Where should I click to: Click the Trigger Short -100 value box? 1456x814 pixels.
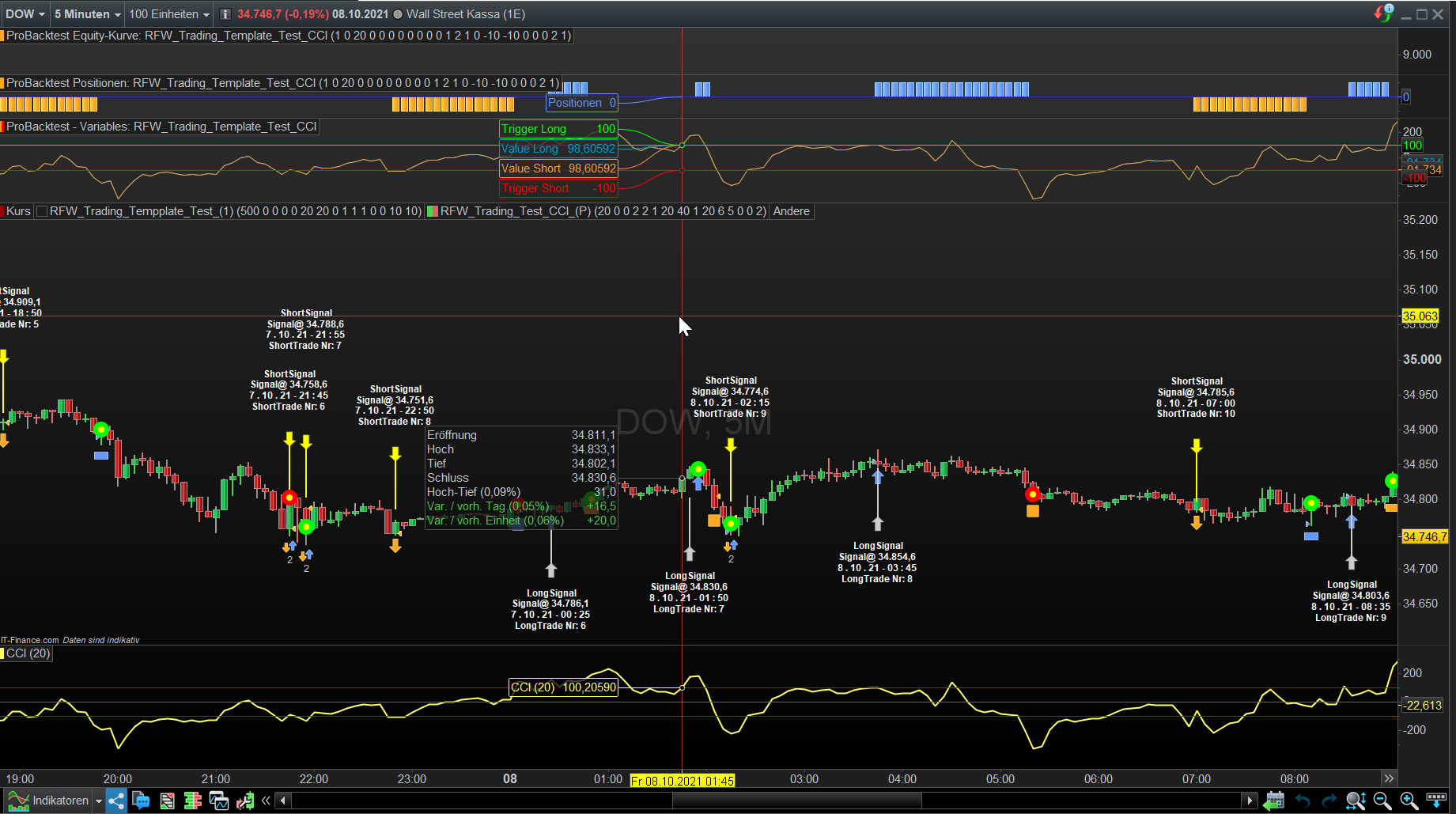pyautogui.click(x=558, y=188)
